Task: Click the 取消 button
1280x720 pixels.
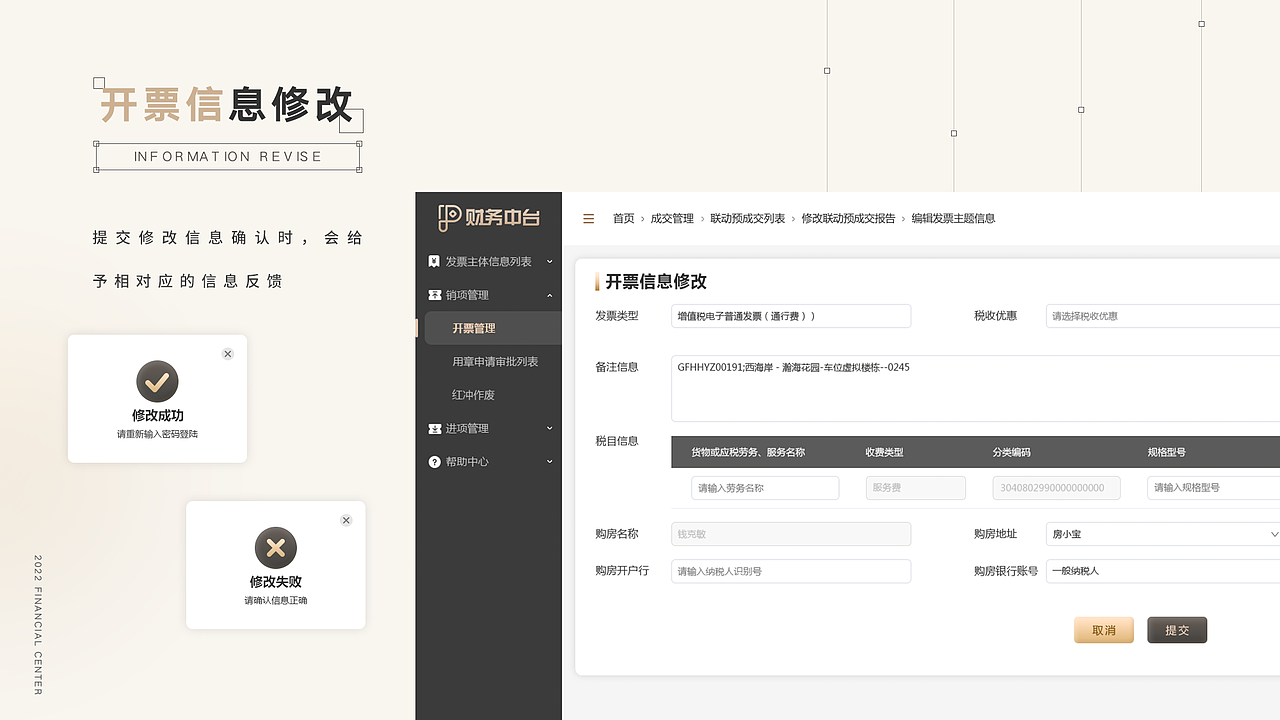Action: pos(1104,630)
